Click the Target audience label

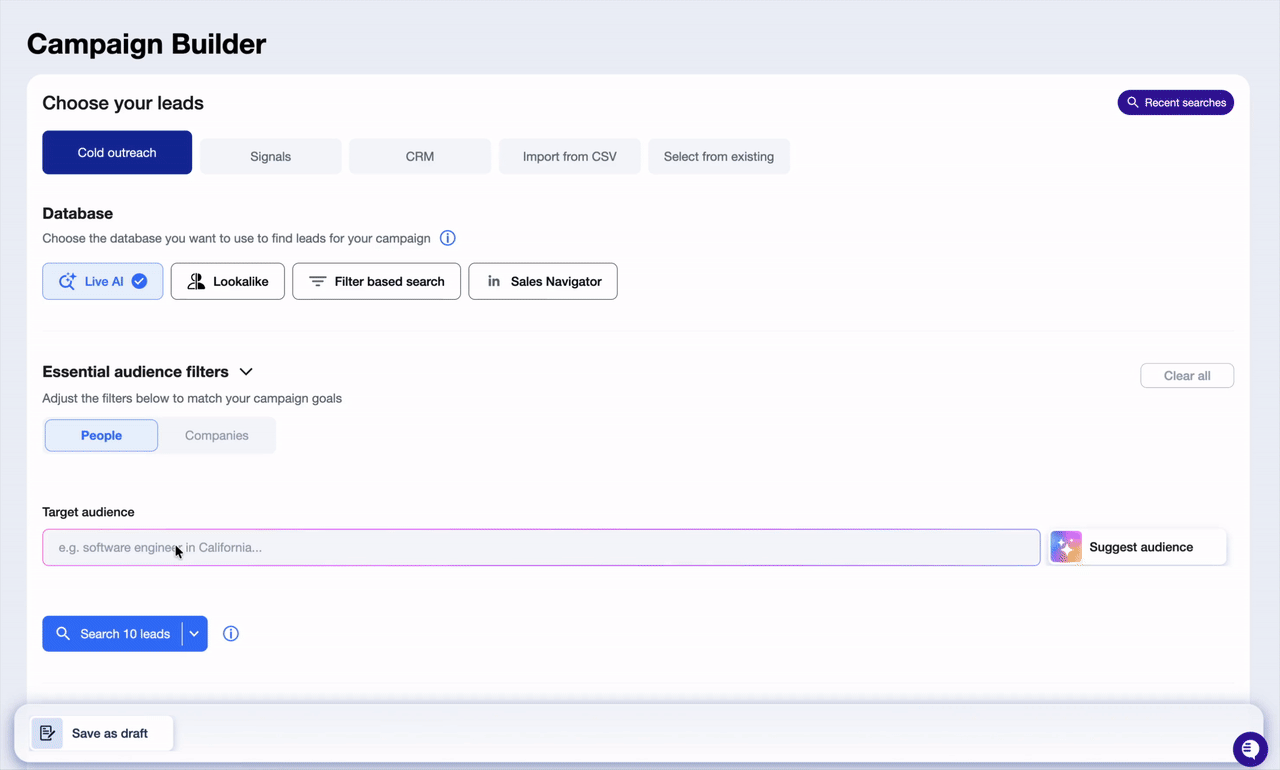(88, 512)
